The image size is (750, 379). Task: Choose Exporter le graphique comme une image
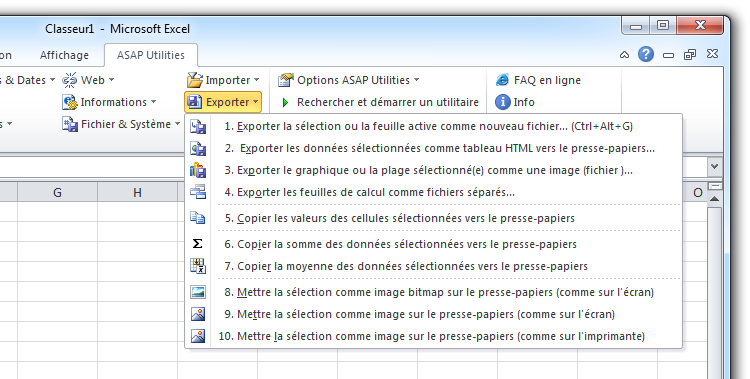(433, 170)
